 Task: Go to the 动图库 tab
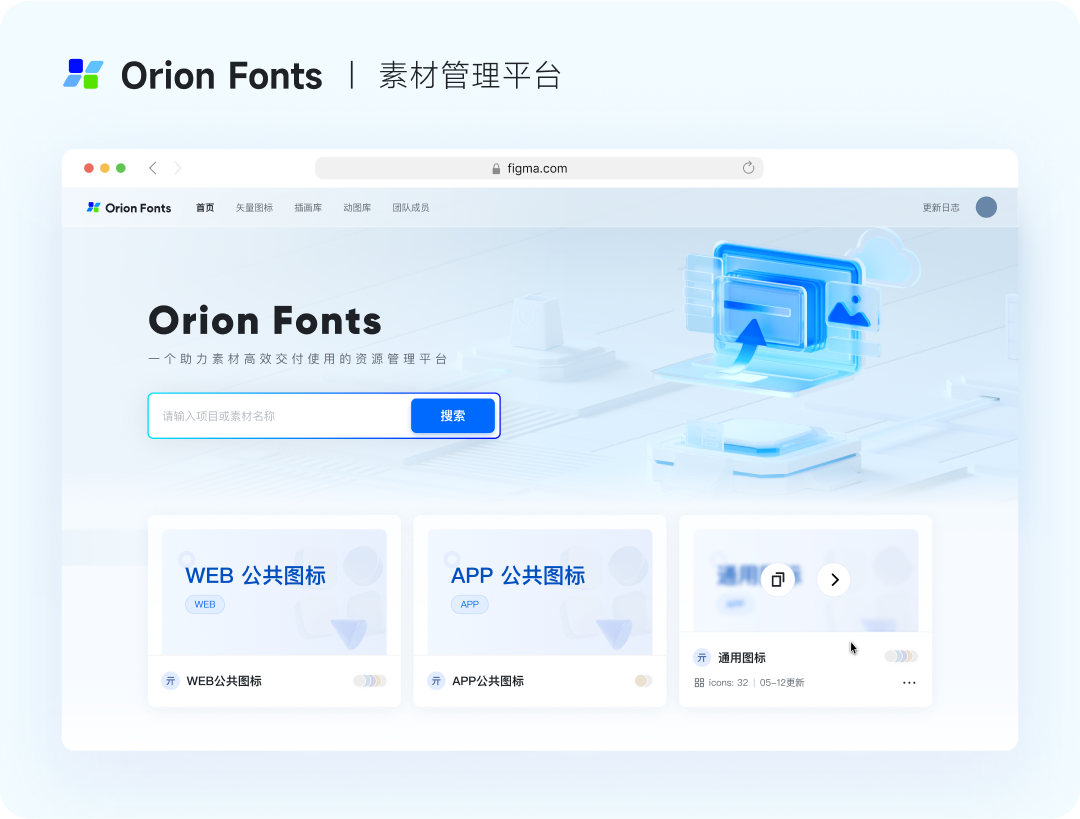coord(357,207)
